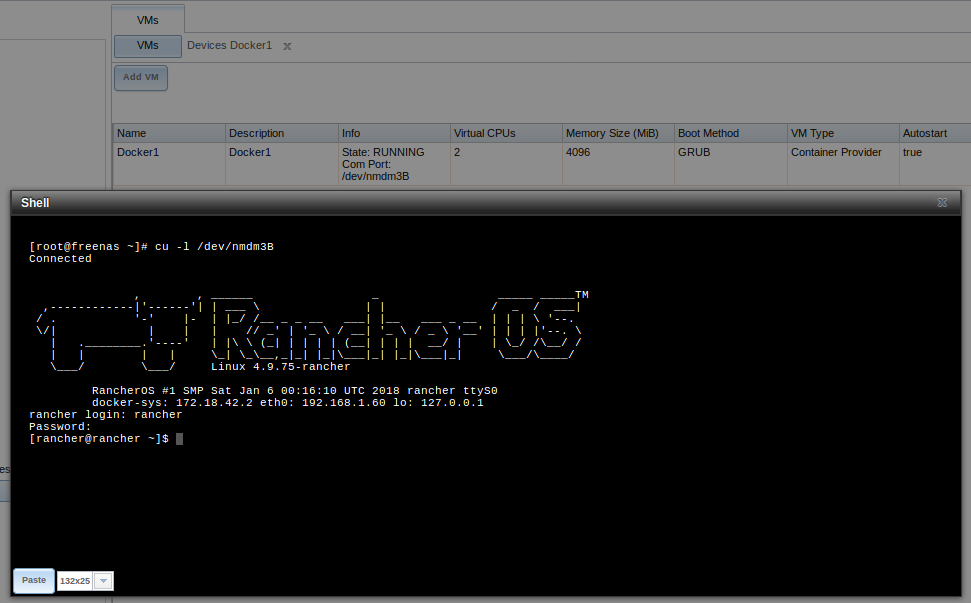Click the 132x25 terminal size field
971x603 pixels.
pyautogui.click(x=76, y=581)
